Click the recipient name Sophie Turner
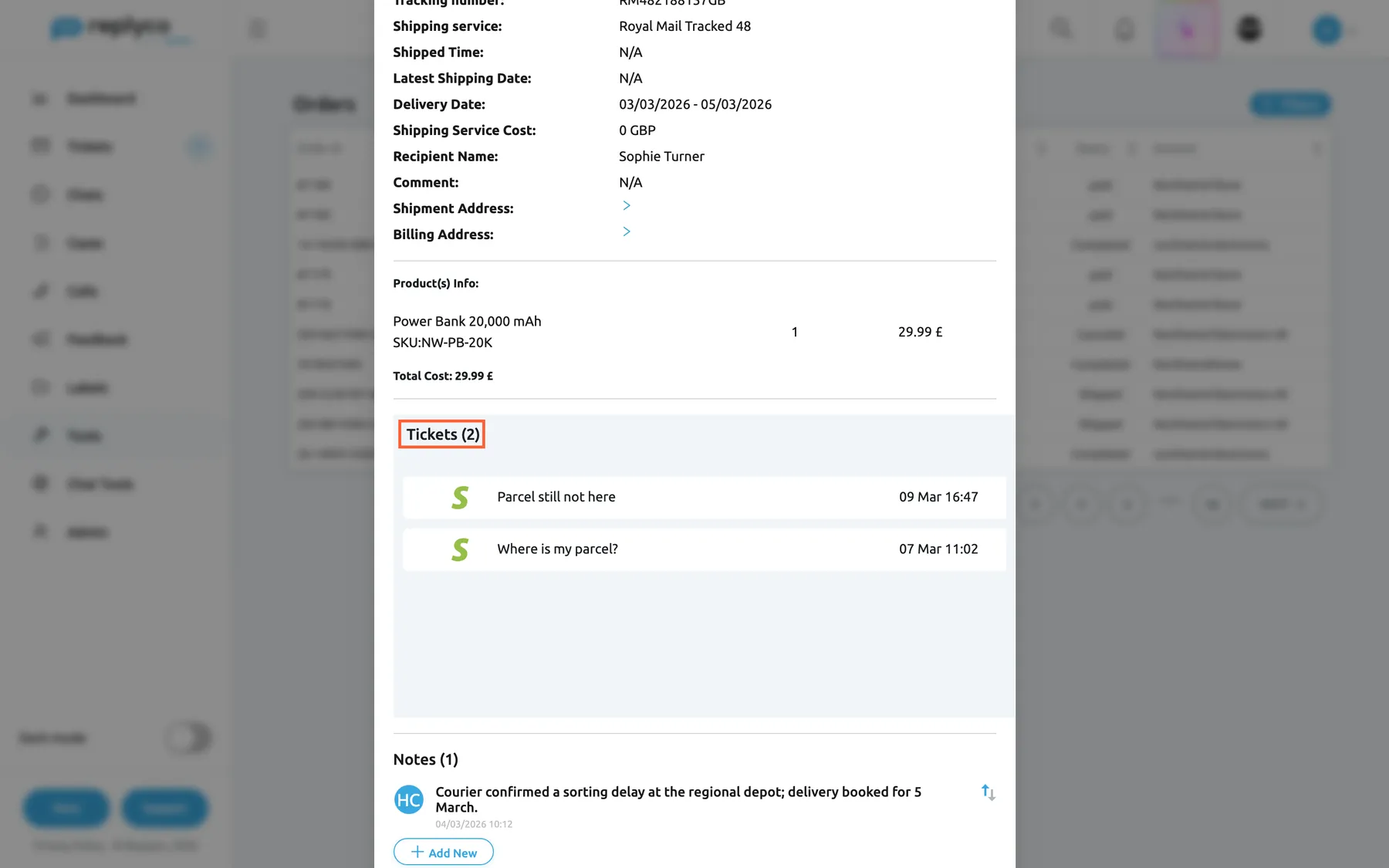The width and height of the screenshot is (1389, 868). (661, 157)
